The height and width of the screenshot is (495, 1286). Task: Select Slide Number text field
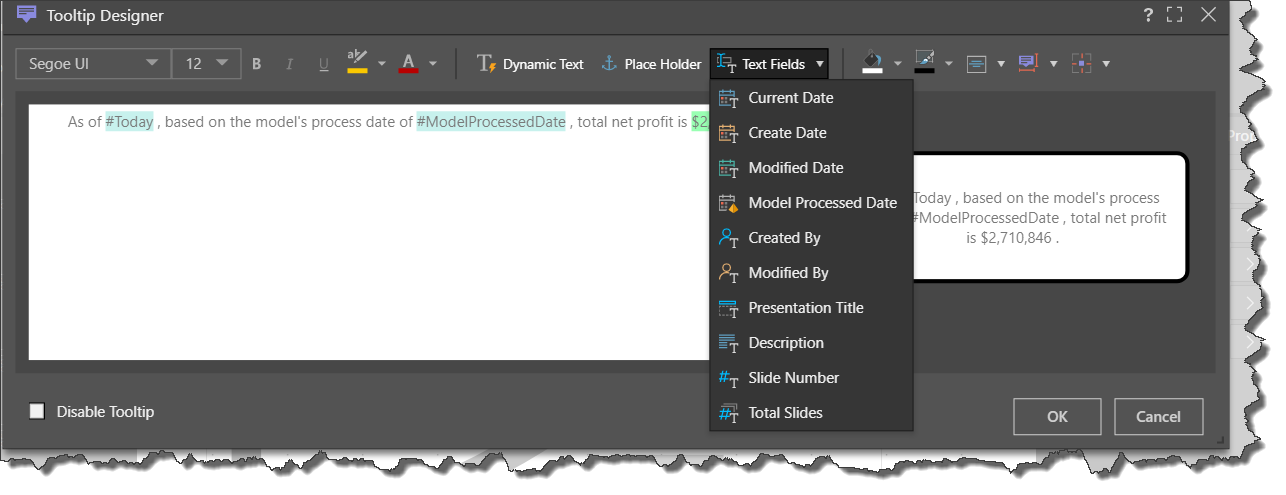coord(793,378)
